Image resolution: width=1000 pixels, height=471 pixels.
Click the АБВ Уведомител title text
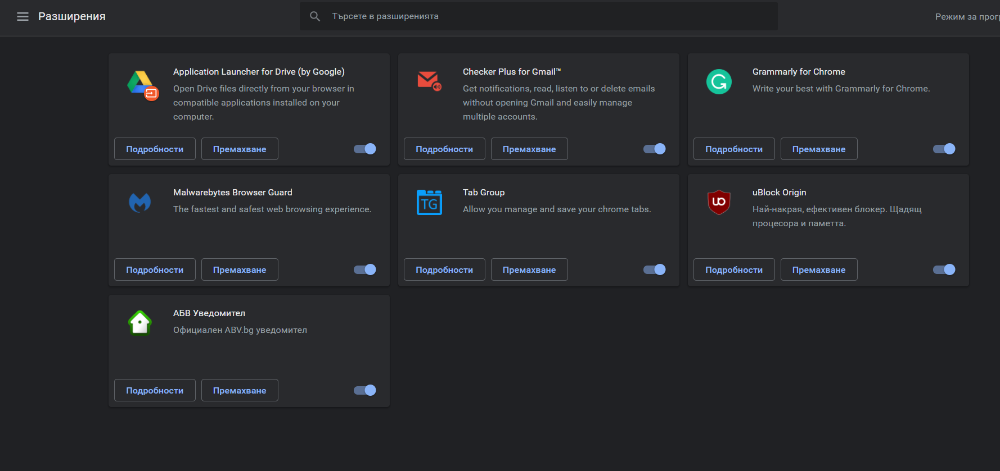[209, 313]
